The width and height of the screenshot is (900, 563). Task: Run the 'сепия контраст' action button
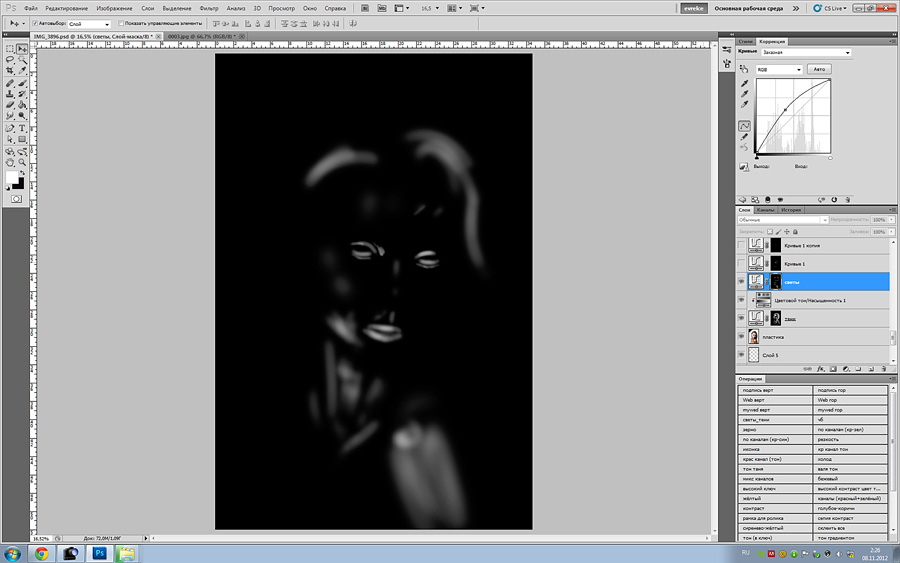pos(850,518)
